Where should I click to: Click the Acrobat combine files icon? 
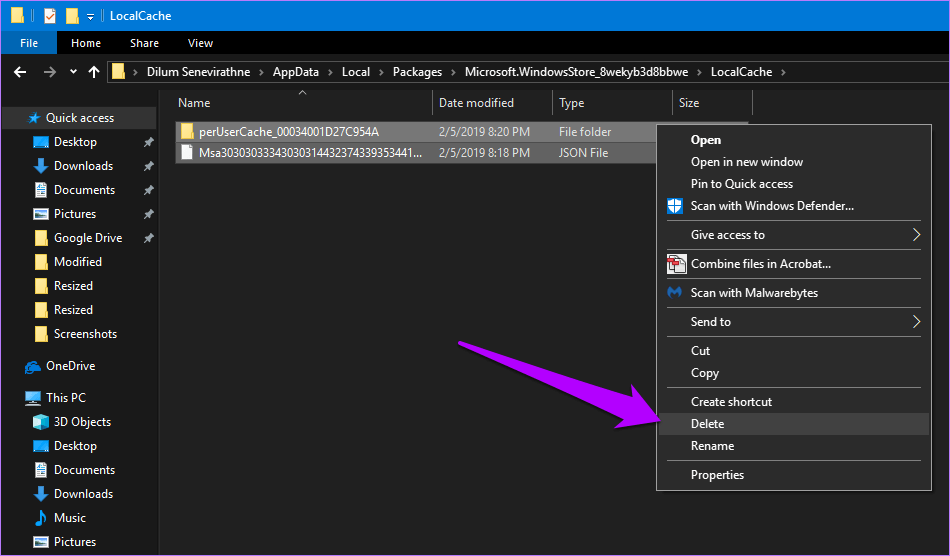676,264
